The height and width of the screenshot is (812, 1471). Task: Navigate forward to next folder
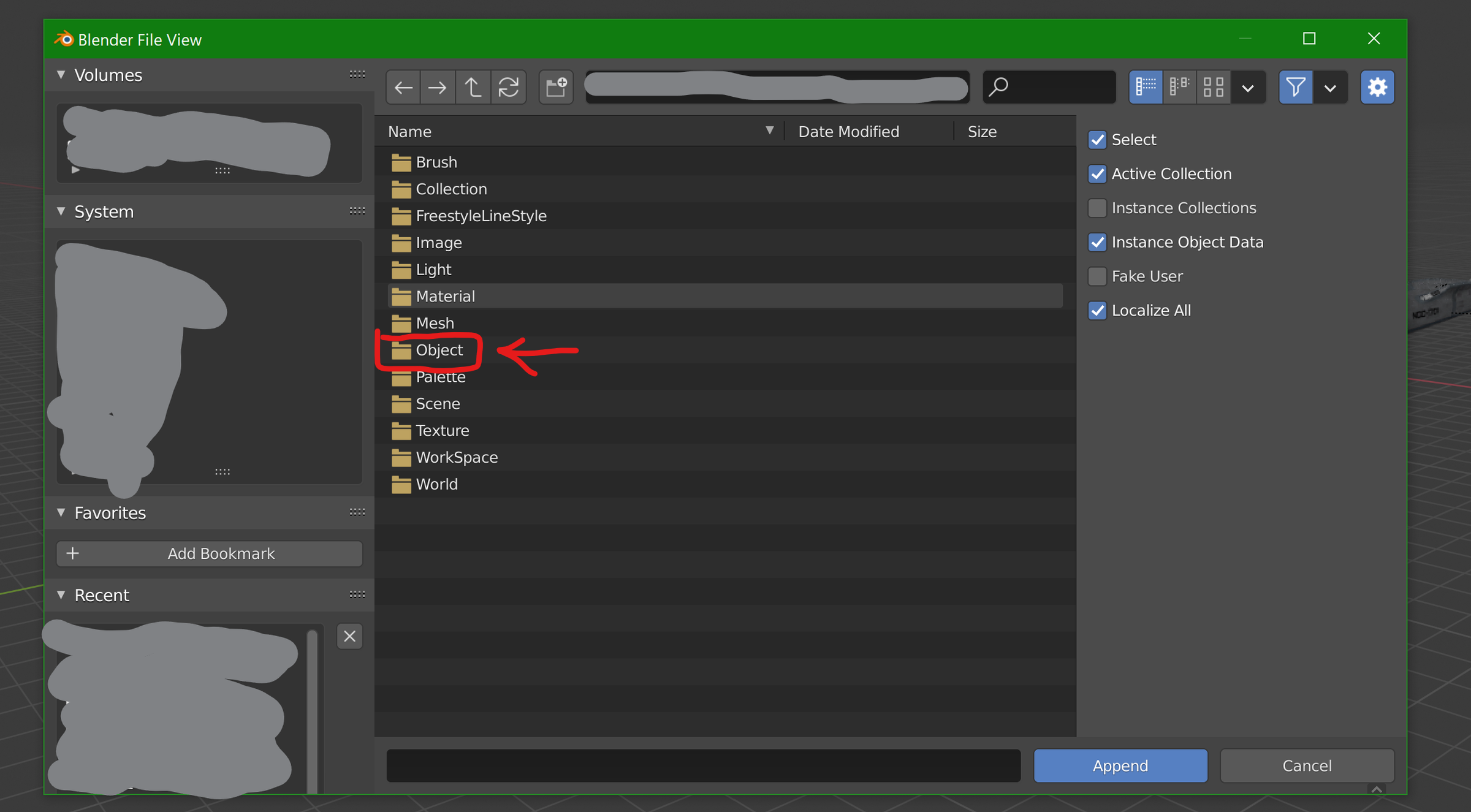437,88
